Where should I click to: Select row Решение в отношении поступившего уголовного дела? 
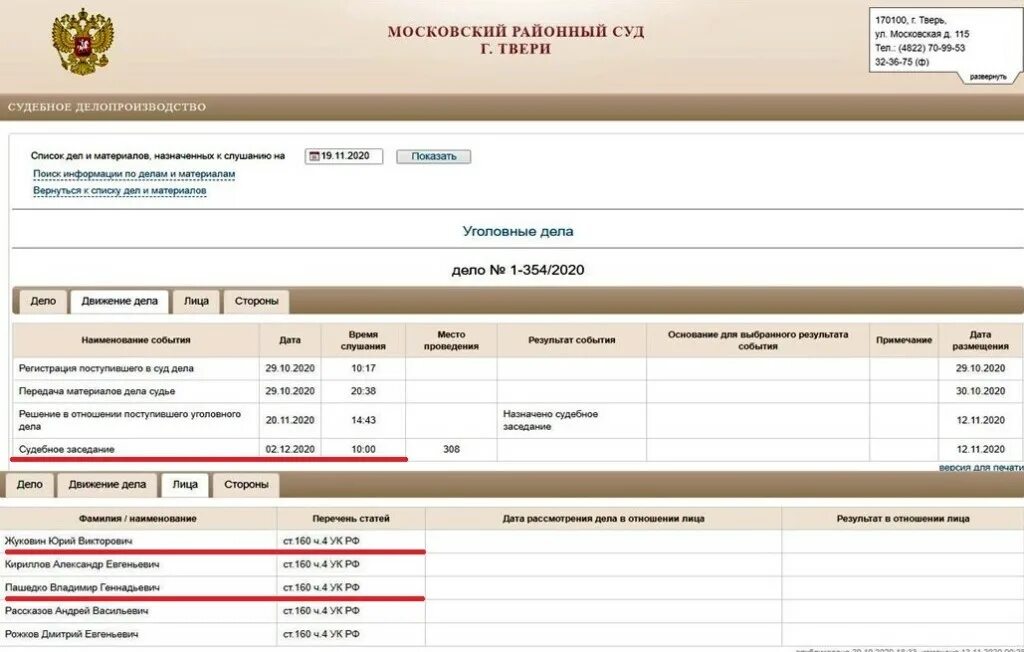pyautogui.click(x=130, y=420)
